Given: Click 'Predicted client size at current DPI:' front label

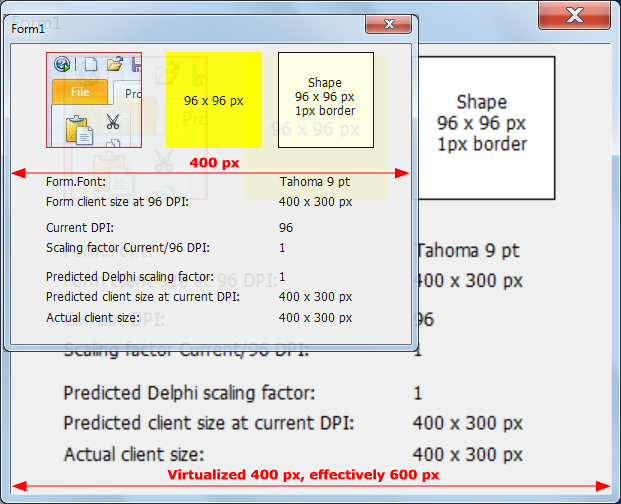Looking at the screenshot, I should pos(143,297).
